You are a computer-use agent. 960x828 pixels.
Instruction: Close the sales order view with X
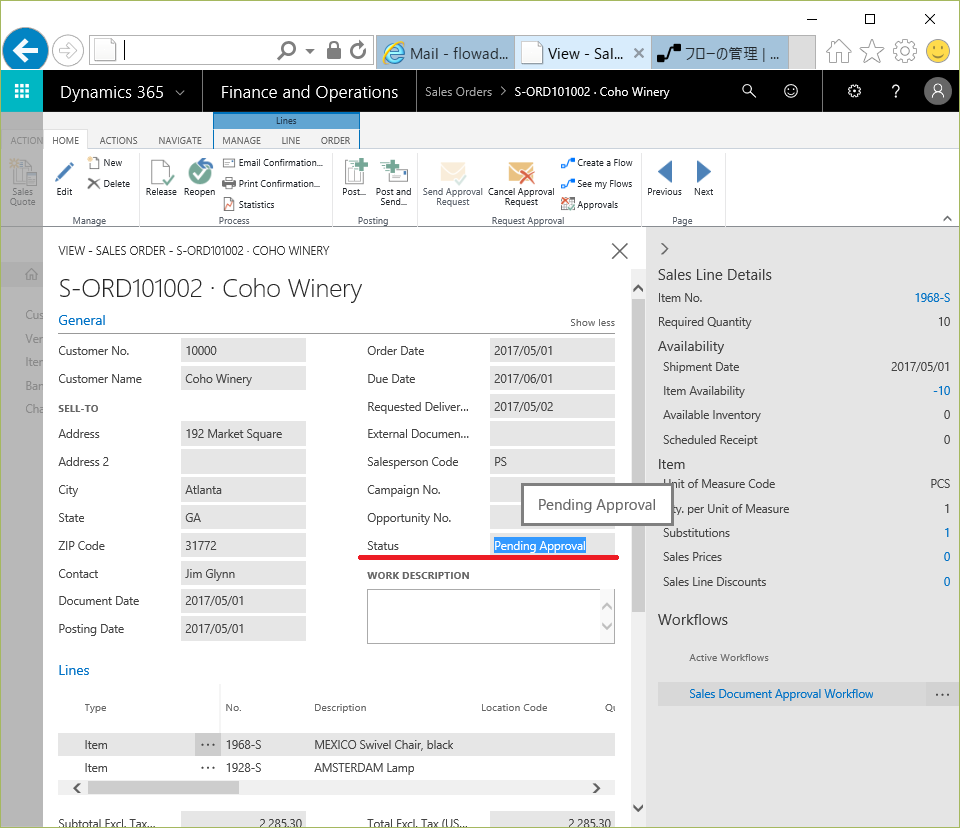tap(620, 250)
